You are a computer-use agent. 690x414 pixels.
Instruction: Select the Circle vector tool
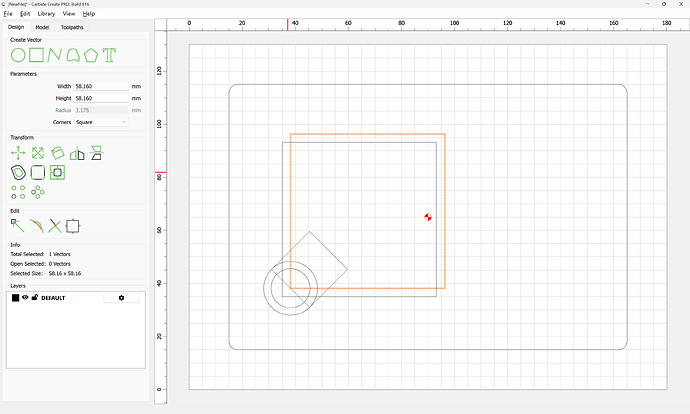point(18,55)
